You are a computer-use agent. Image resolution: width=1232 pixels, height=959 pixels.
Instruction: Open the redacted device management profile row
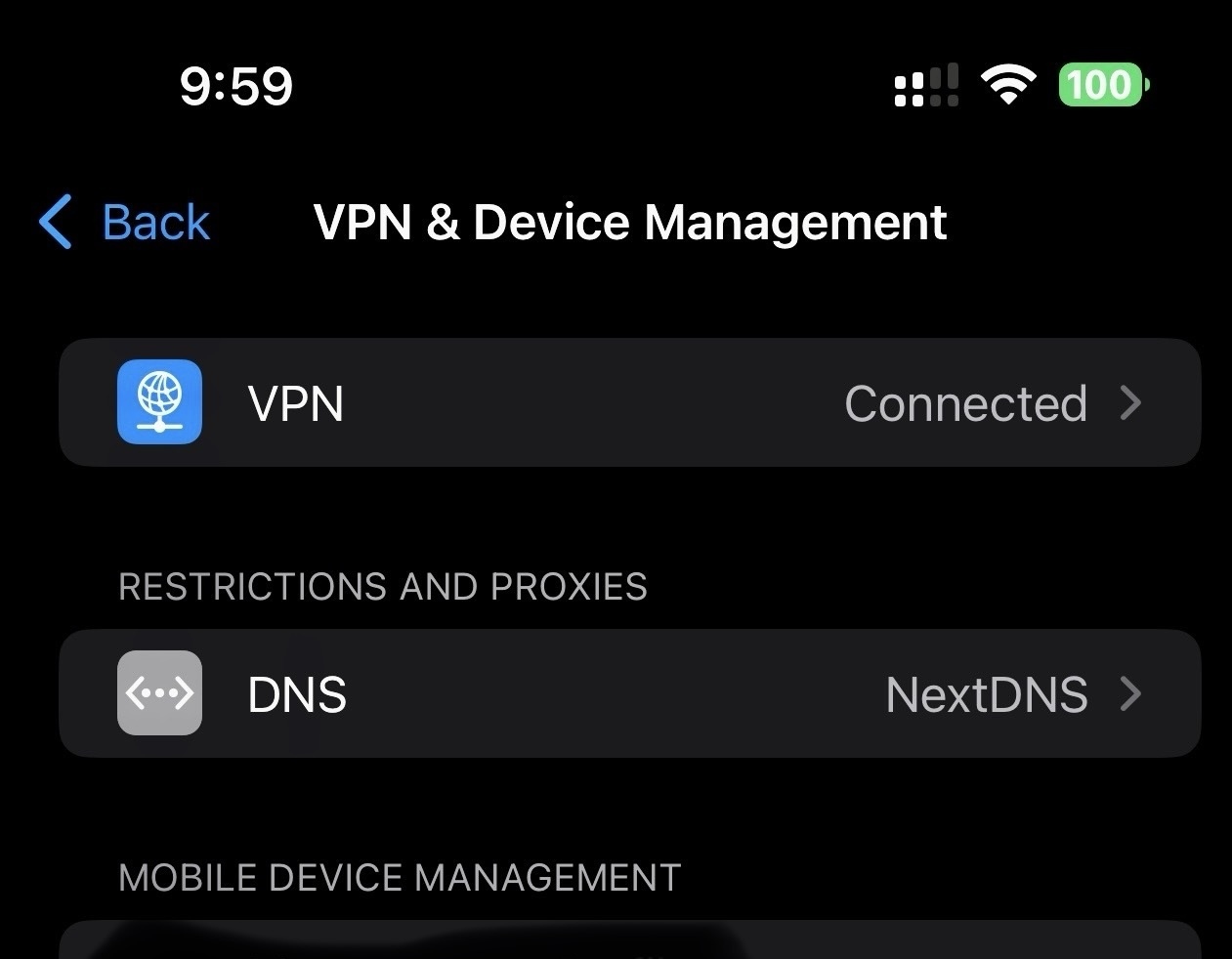coord(629,941)
